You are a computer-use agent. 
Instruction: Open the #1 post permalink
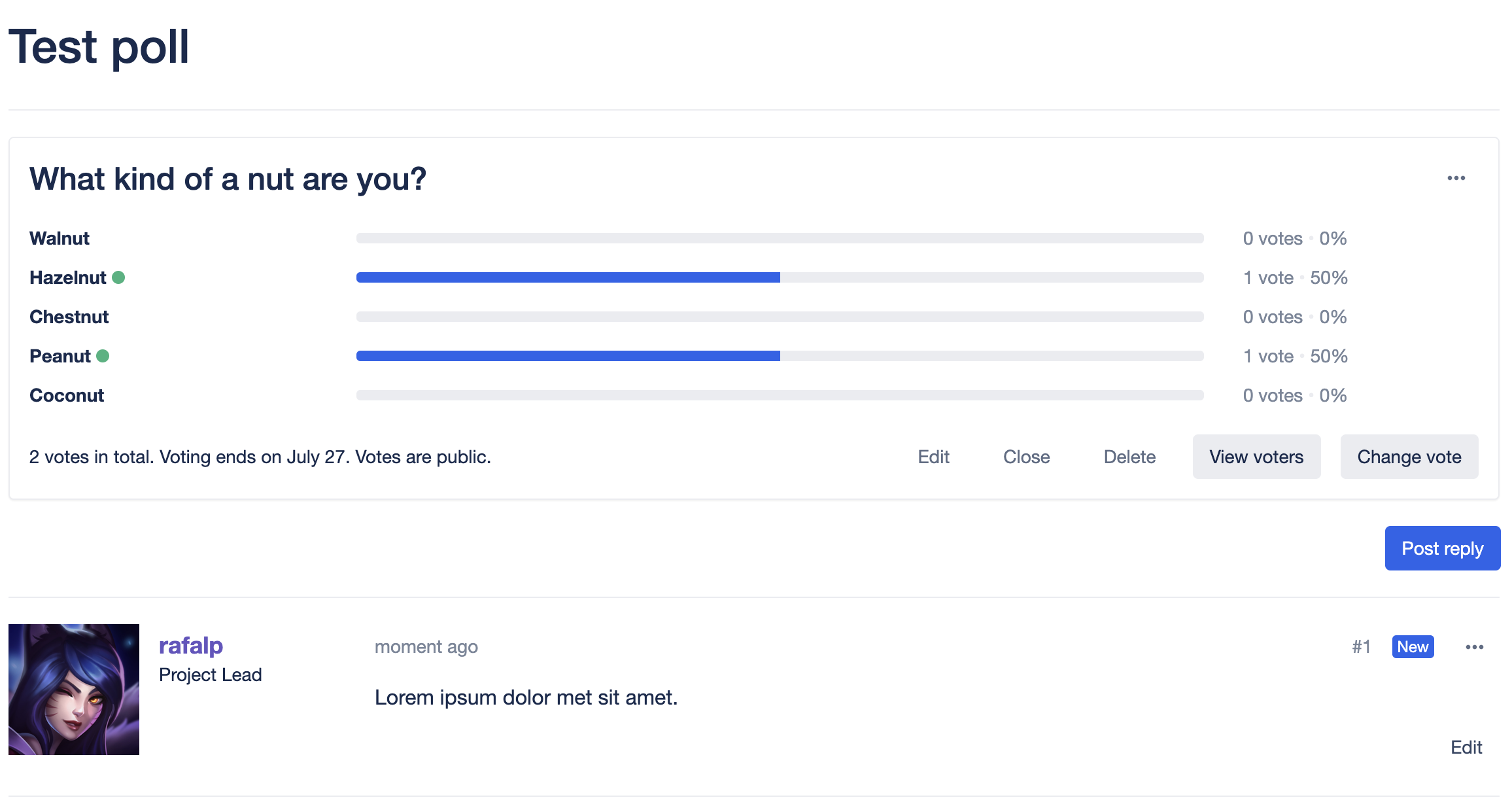pos(1361,647)
